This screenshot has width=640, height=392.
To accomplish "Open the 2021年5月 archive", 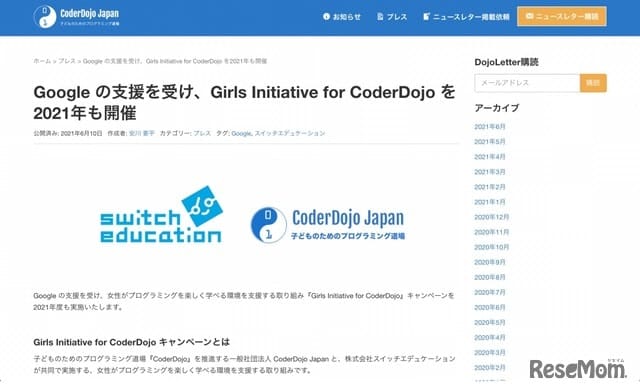I will pos(490,142).
